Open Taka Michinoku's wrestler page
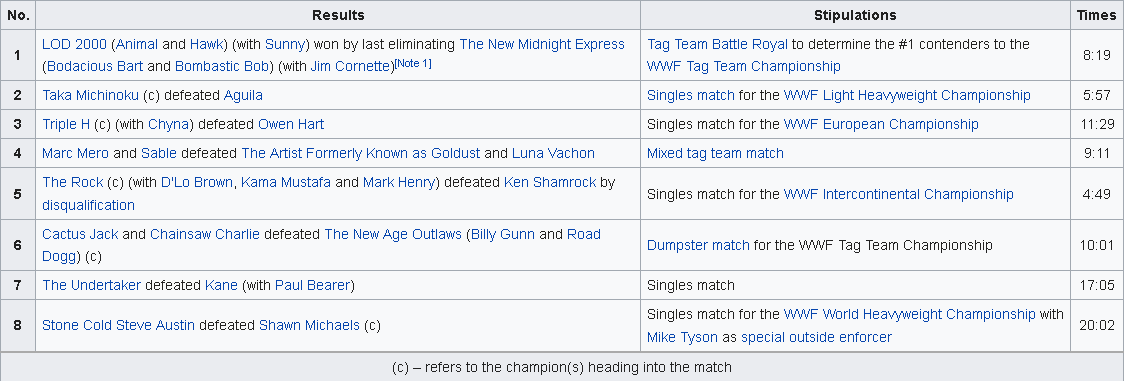Image resolution: width=1124 pixels, height=381 pixels. pyautogui.click(x=90, y=95)
